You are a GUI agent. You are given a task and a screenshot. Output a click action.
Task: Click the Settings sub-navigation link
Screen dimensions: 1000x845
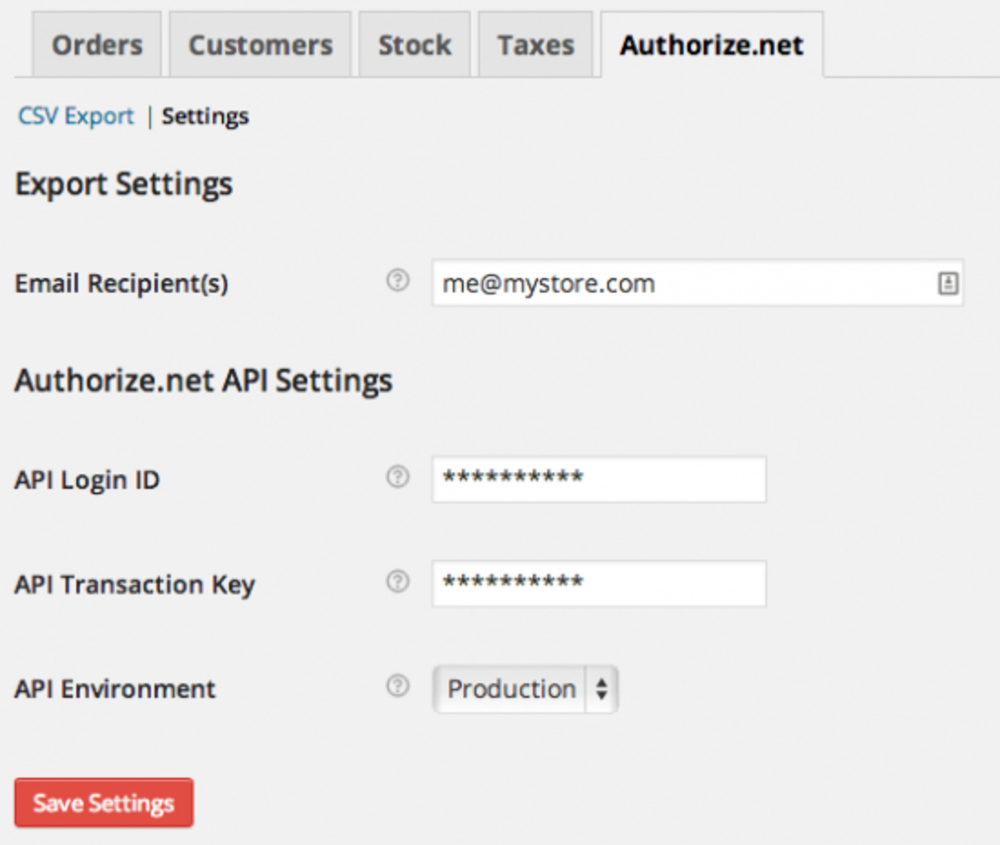pos(205,116)
